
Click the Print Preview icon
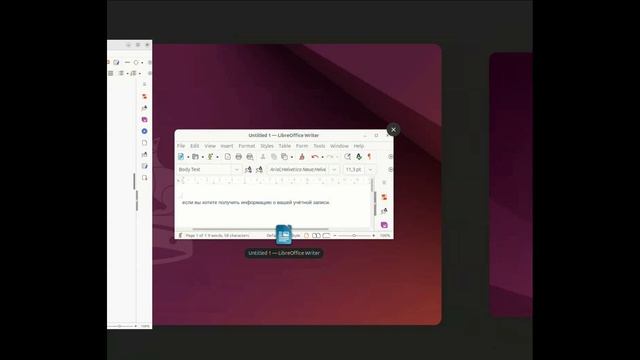[250, 157]
